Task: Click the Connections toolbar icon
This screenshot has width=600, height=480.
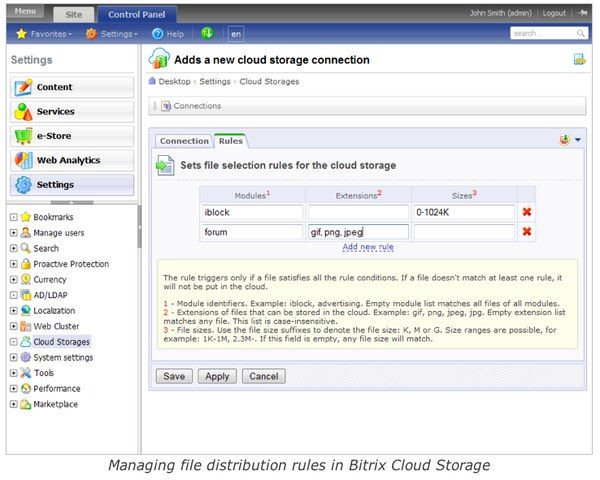Action: [165, 106]
